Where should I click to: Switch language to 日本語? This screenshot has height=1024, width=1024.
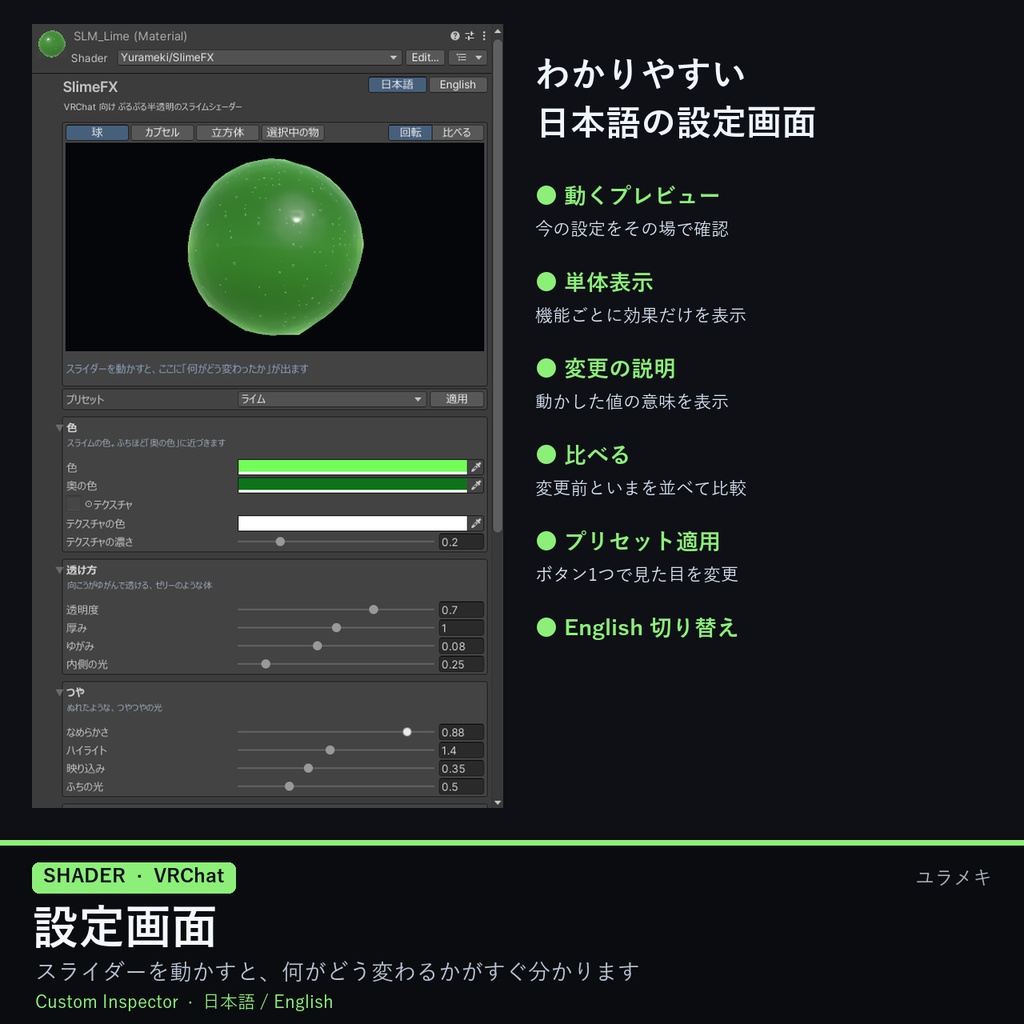coord(397,85)
